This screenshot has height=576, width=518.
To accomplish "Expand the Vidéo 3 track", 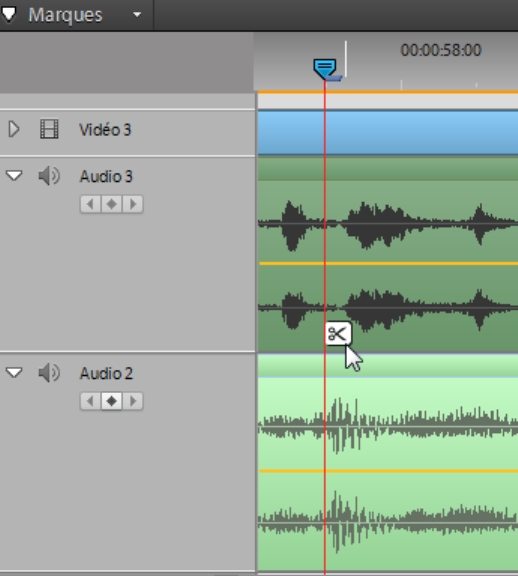I will 14,129.
